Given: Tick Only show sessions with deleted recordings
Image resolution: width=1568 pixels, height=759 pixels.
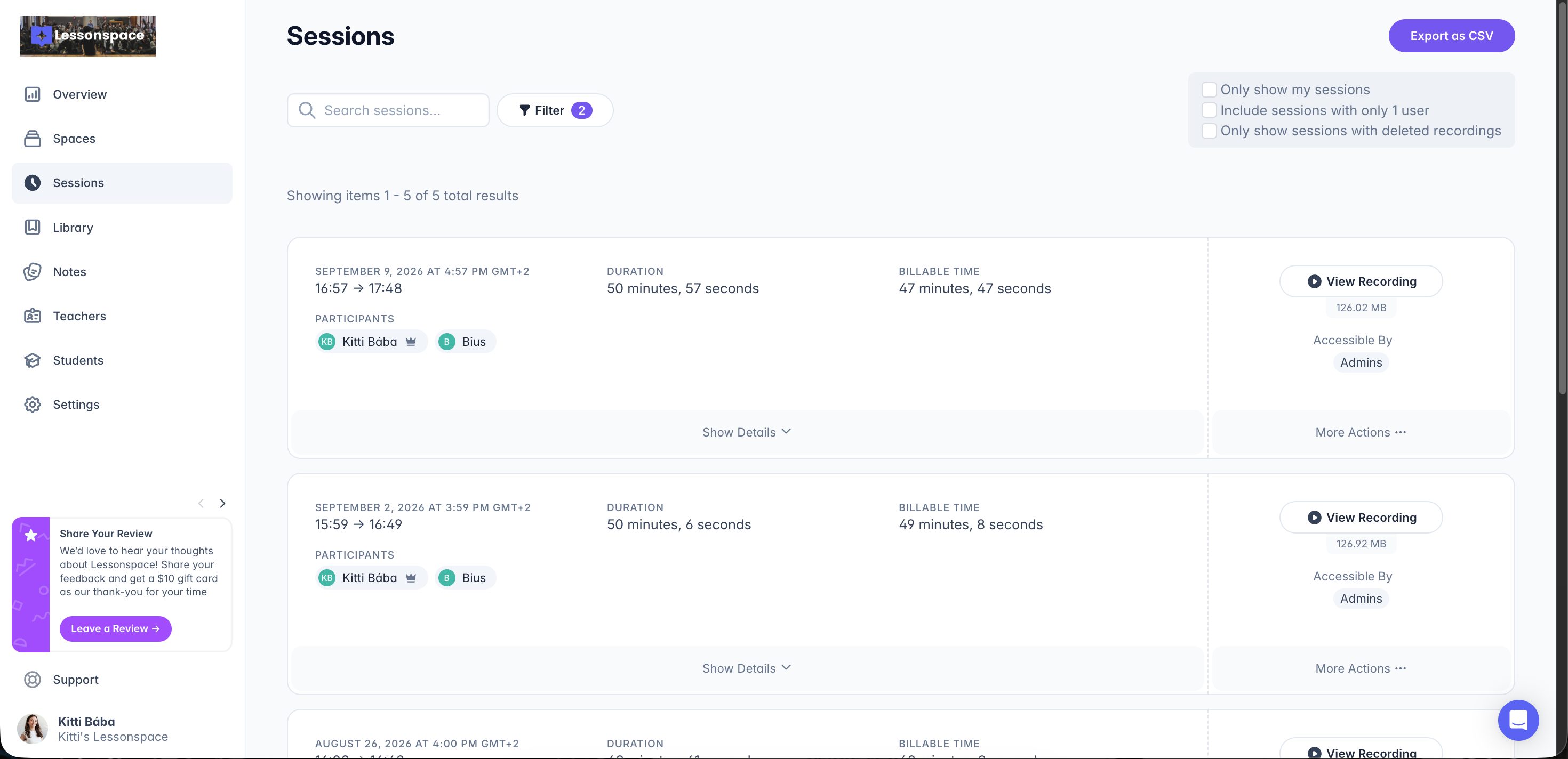Looking at the screenshot, I should [x=1209, y=131].
